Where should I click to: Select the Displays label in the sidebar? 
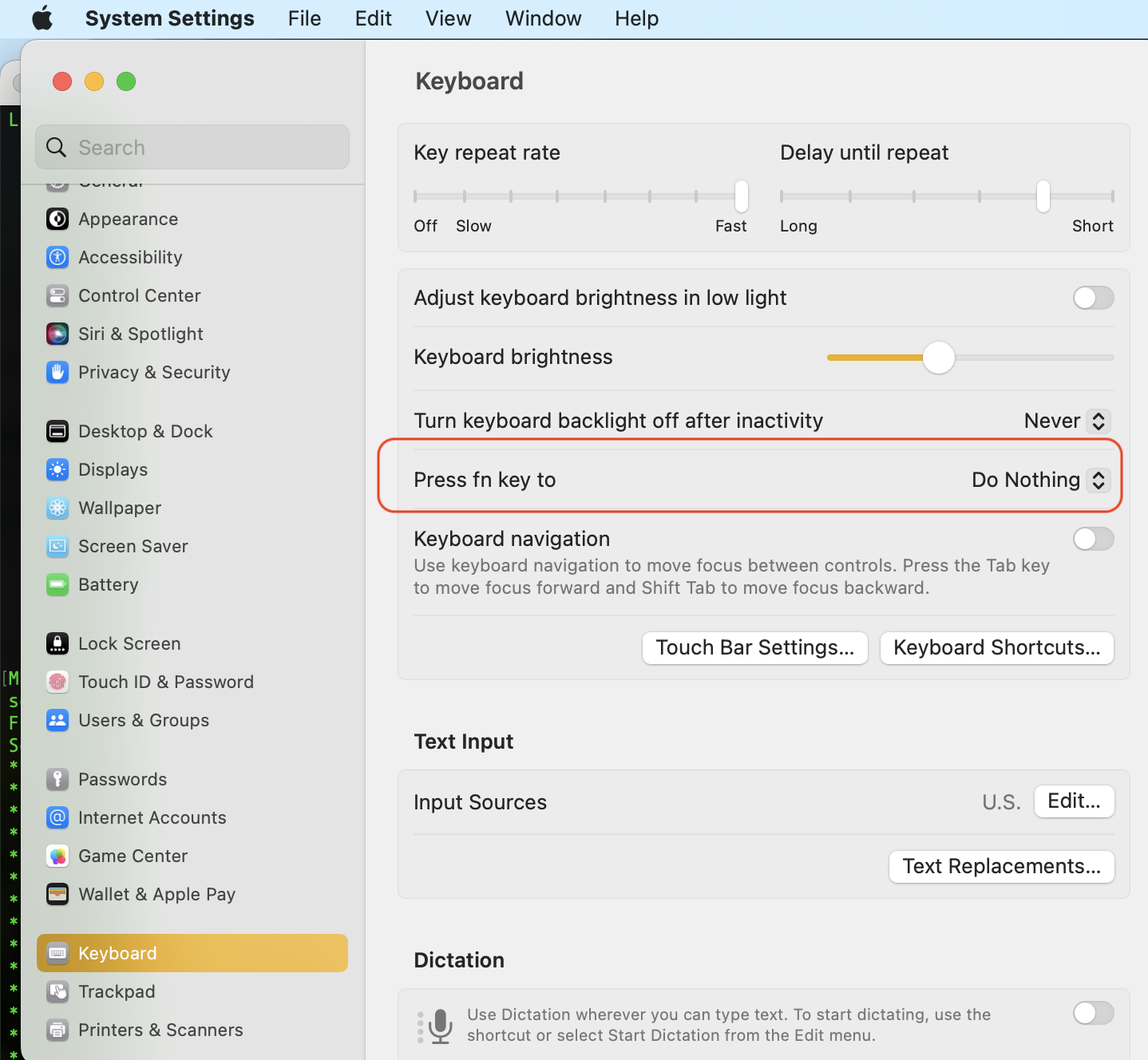click(x=113, y=469)
